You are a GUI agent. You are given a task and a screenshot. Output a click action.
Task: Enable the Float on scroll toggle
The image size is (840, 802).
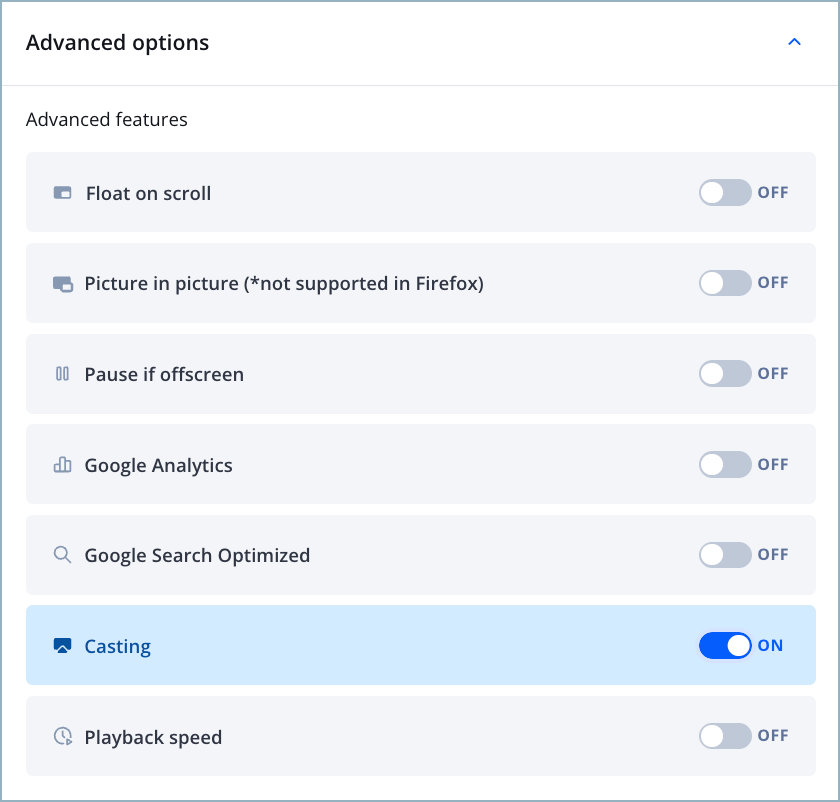tap(725, 193)
